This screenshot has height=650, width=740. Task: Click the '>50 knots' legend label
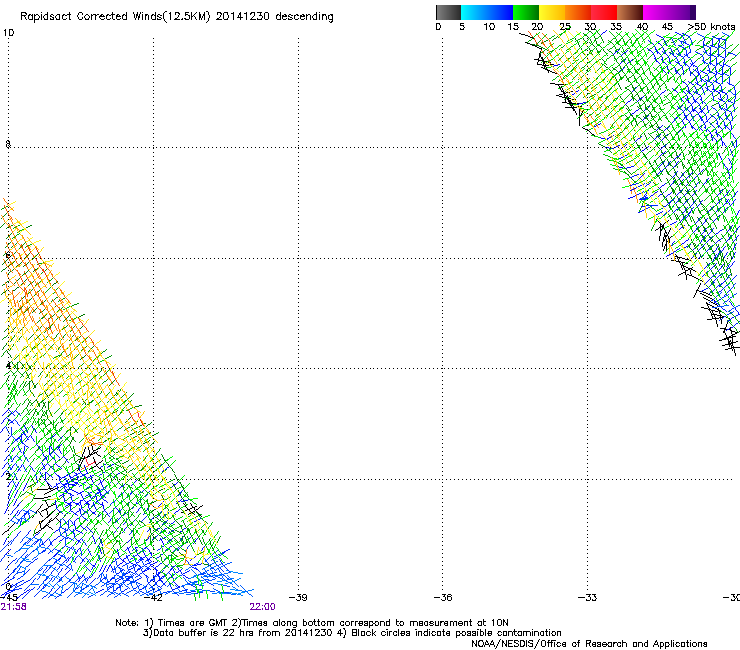pyautogui.click(x=711, y=26)
